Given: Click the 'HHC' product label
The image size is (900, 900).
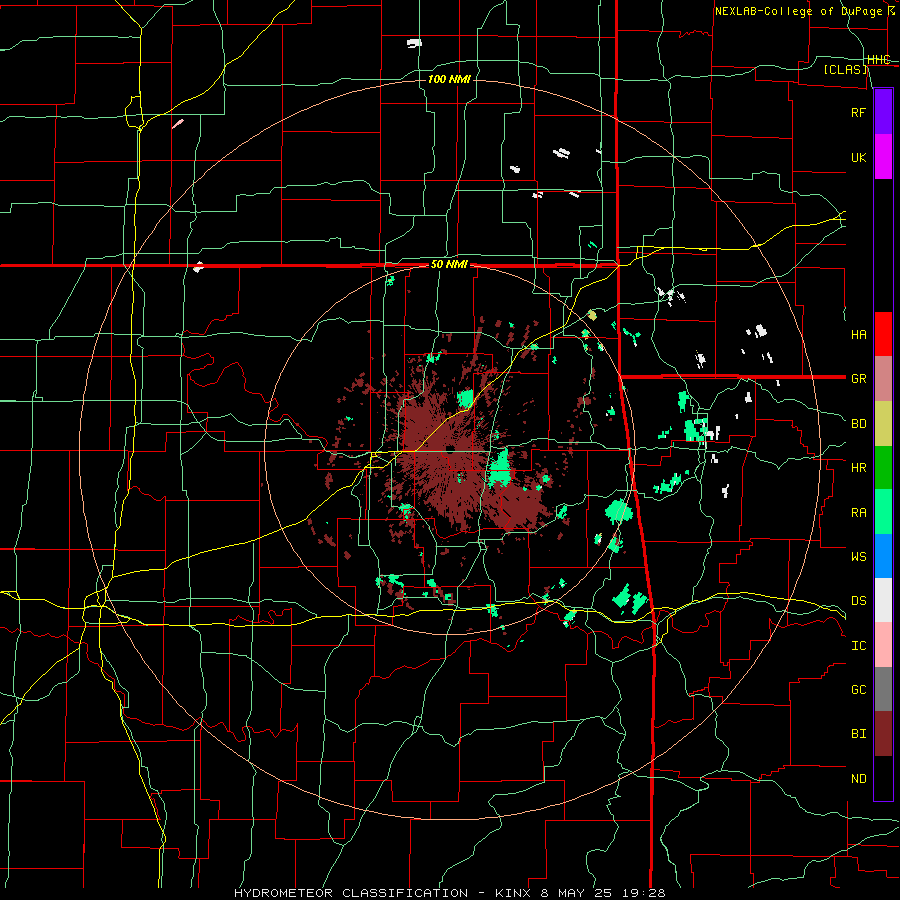Looking at the screenshot, I should pyautogui.click(x=878, y=60).
